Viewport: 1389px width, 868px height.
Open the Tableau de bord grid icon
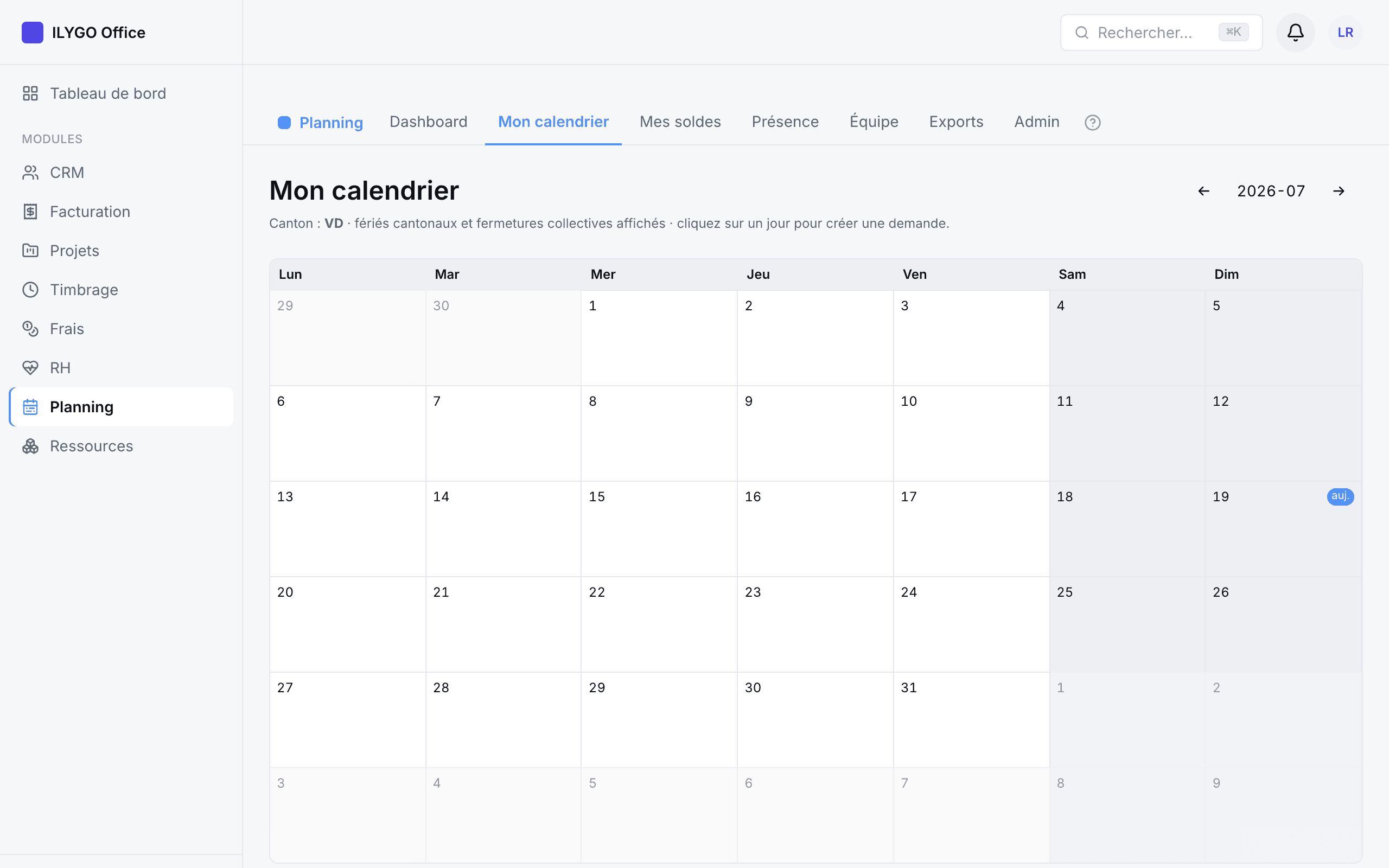pos(30,93)
